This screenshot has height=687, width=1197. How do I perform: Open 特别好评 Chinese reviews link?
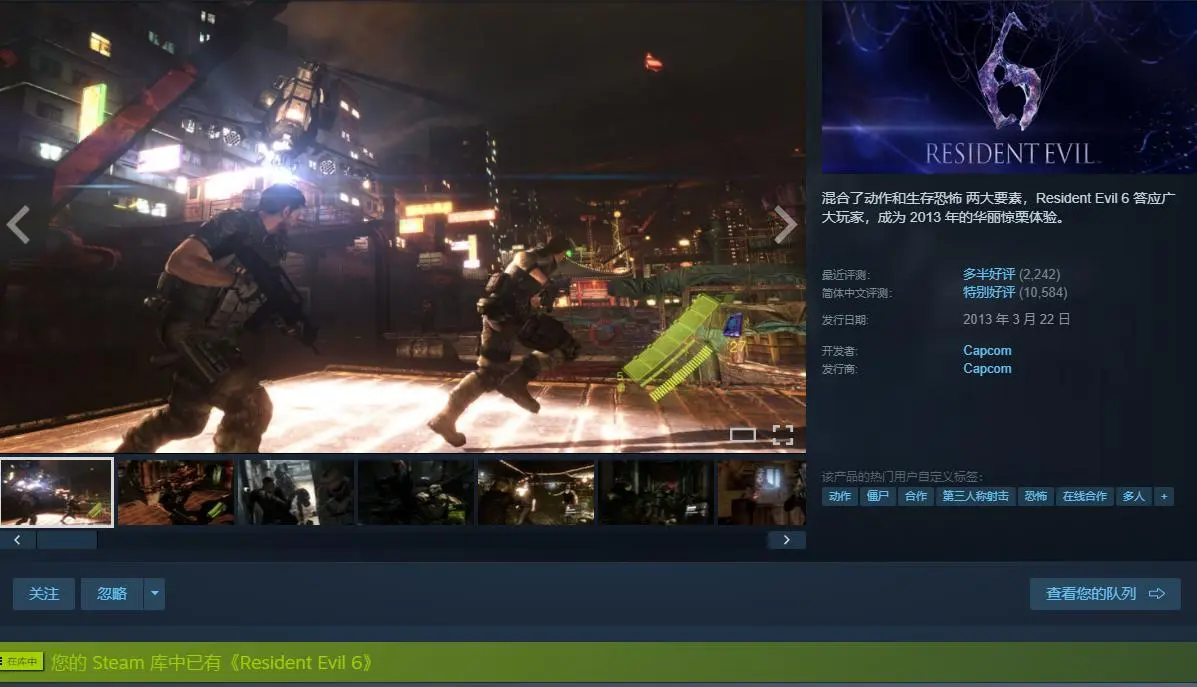988,293
